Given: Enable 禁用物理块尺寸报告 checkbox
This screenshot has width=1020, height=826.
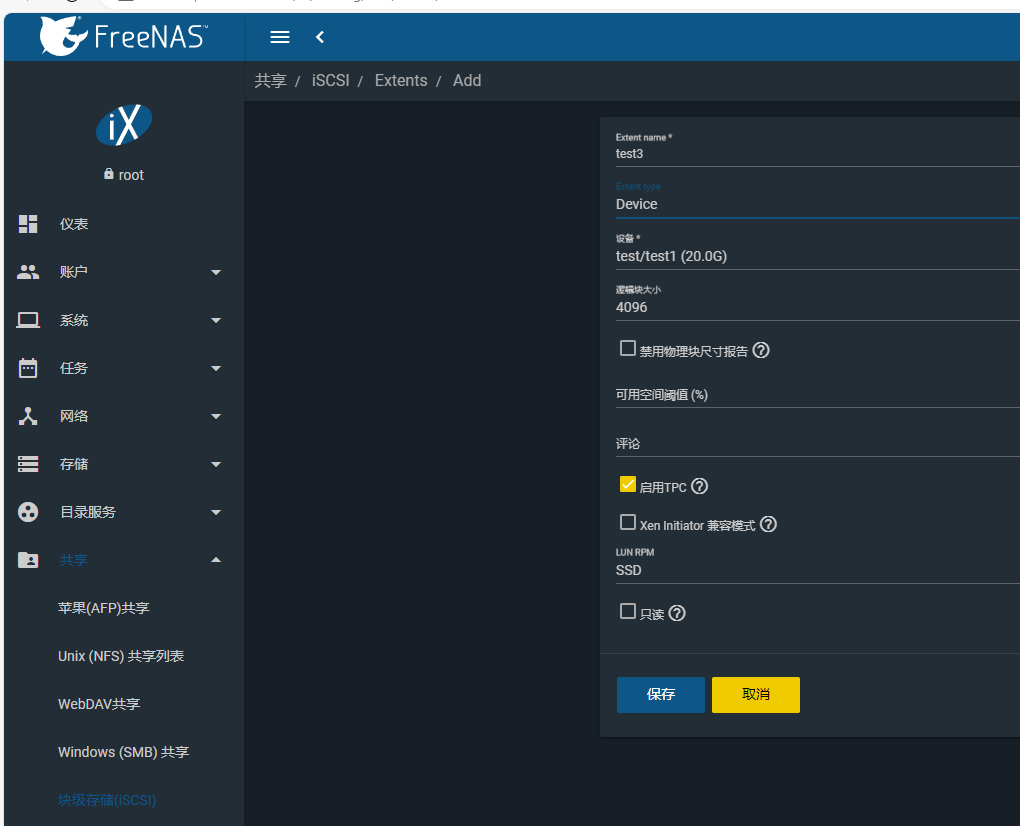Looking at the screenshot, I should 628,348.
